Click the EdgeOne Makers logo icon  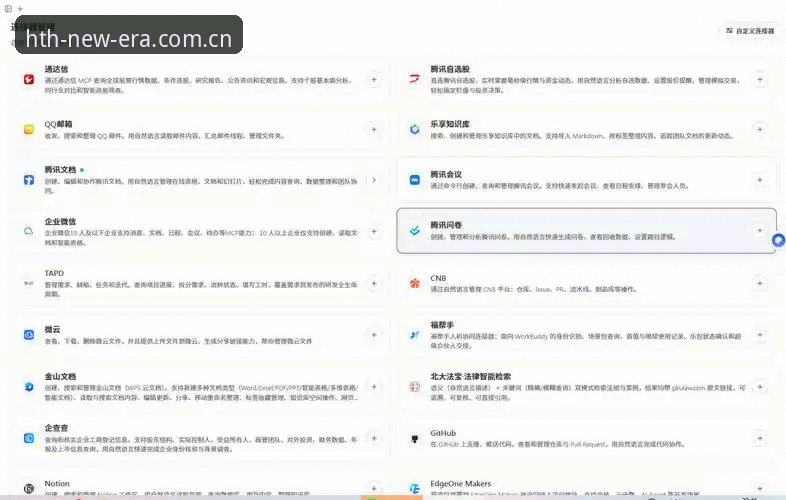(x=415, y=488)
